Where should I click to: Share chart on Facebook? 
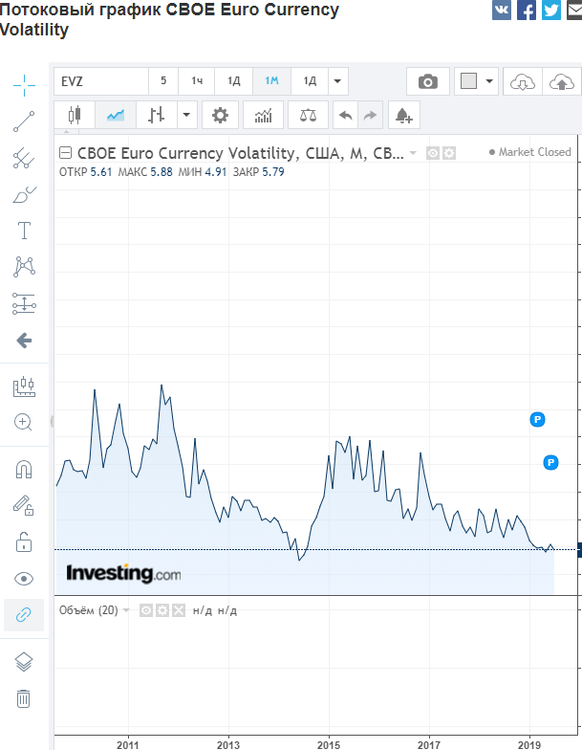(x=527, y=10)
